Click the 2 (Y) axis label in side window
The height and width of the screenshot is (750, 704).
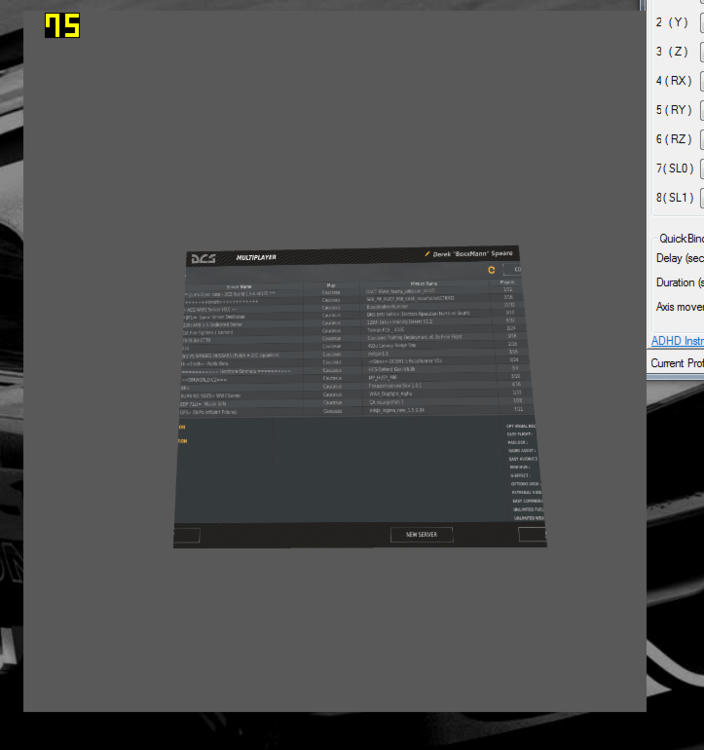click(x=671, y=22)
